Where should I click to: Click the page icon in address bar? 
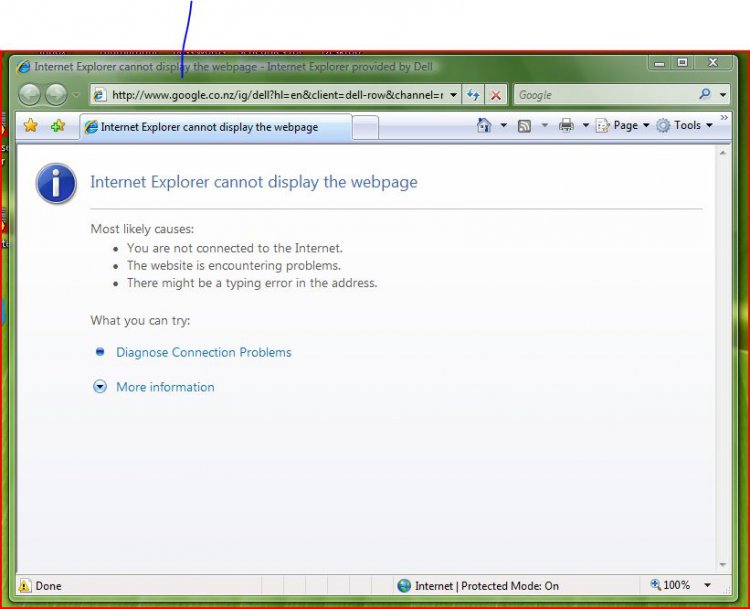point(99,95)
